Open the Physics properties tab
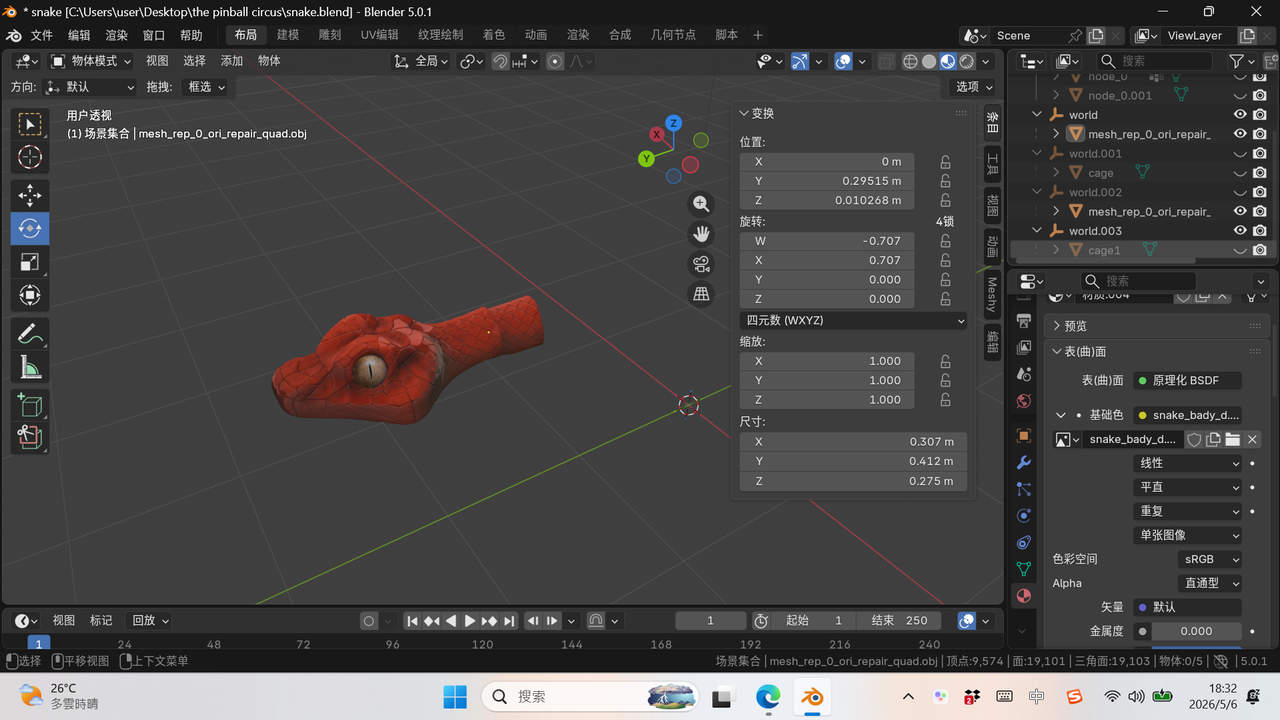 tap(1023, 516)
